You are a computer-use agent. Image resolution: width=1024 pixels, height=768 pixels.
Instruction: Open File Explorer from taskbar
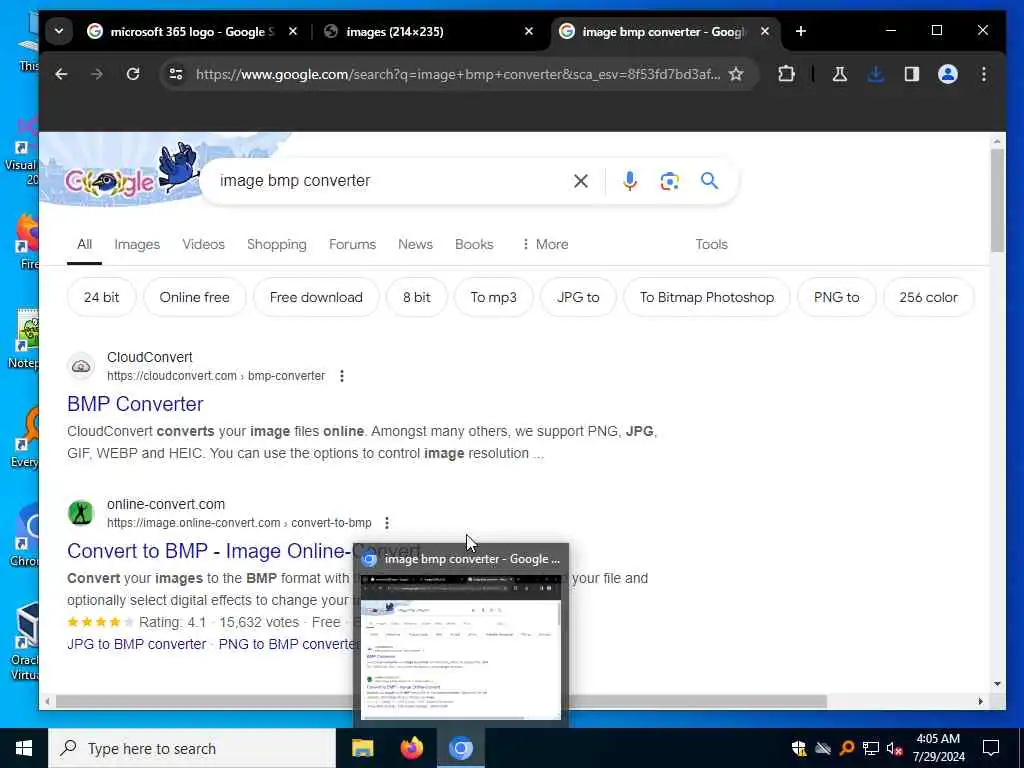(362, 748)
